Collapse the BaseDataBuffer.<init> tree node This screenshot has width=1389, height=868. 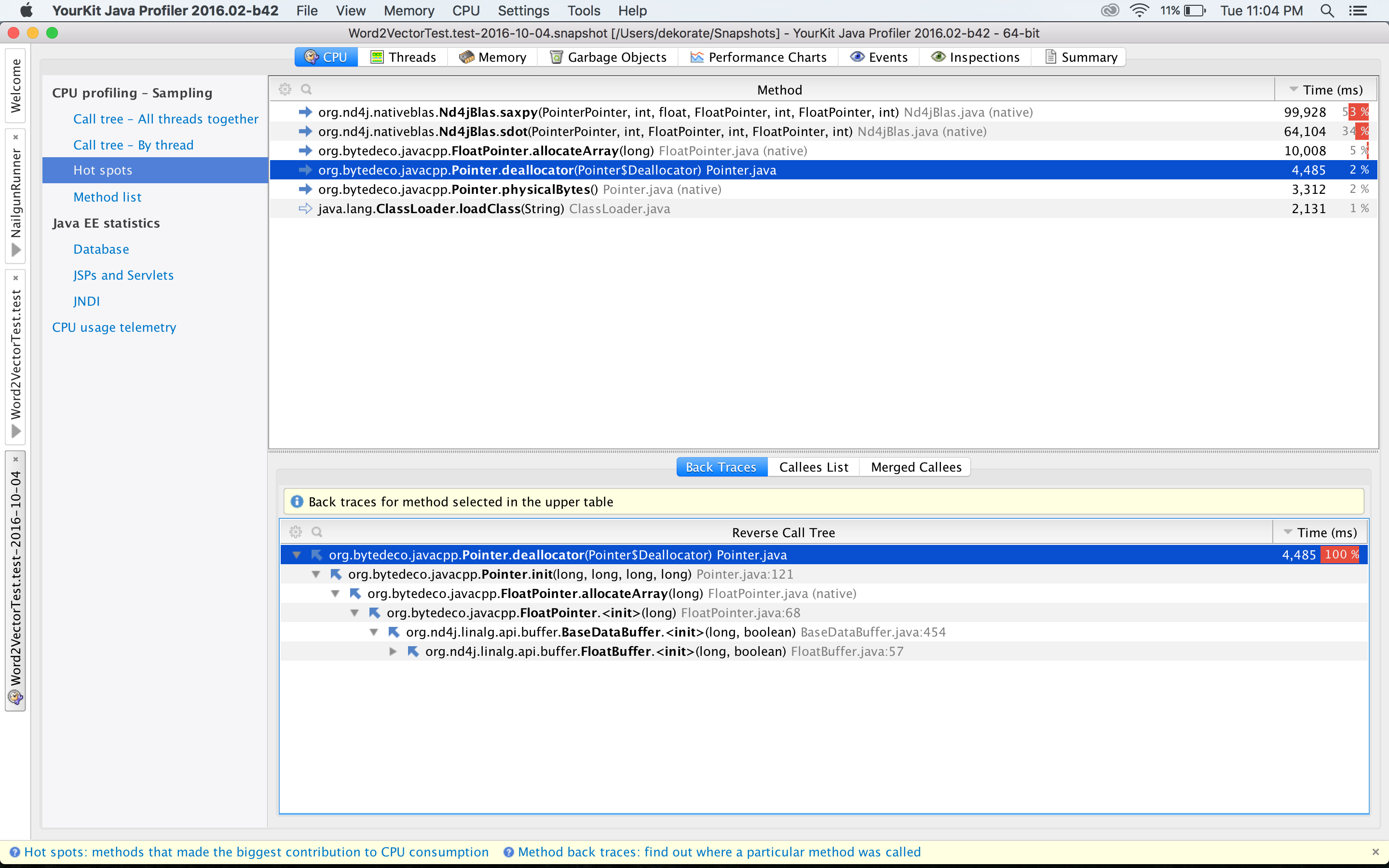pos(374,632)
